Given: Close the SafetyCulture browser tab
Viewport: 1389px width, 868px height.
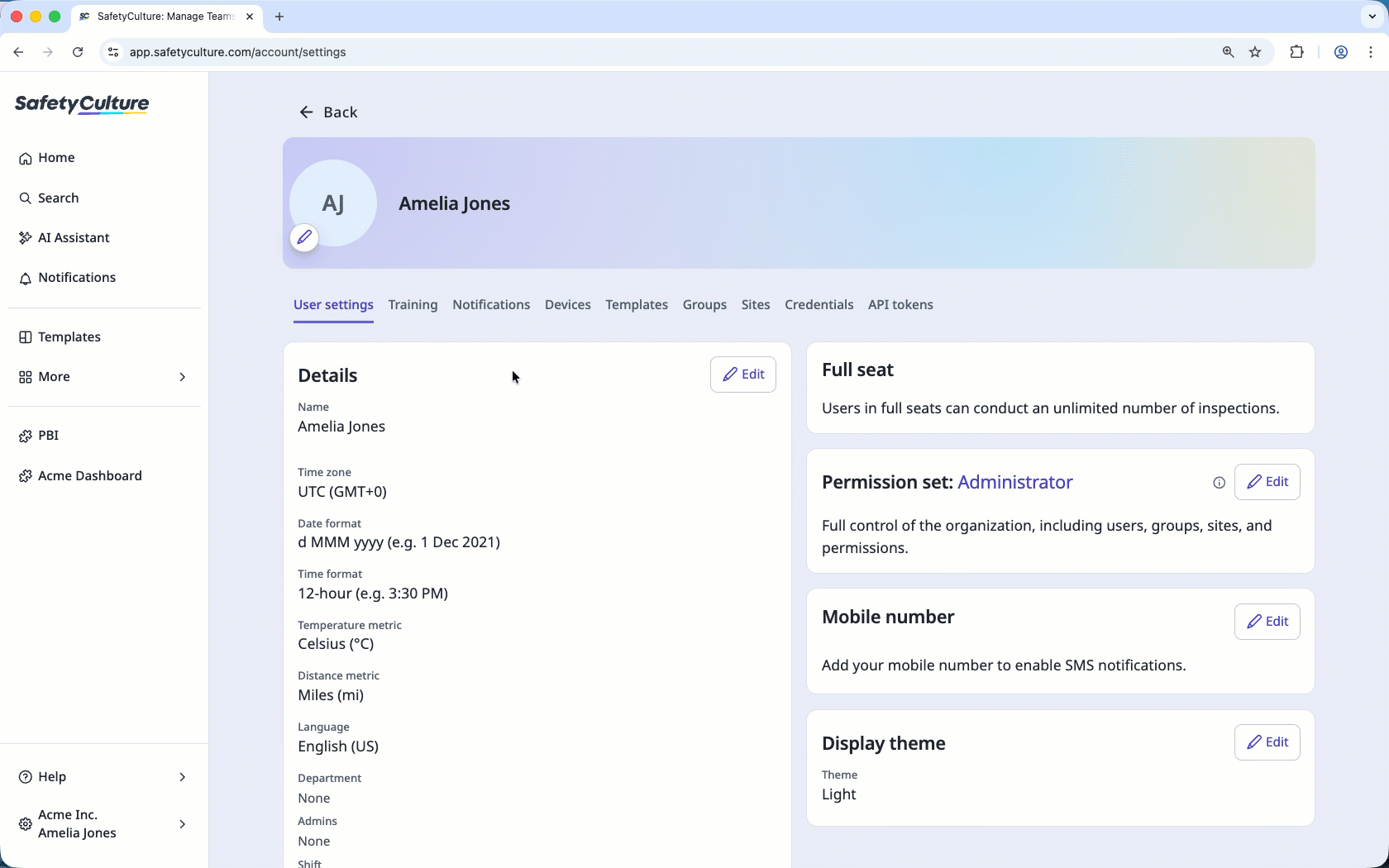Looking at the screenshot, I should (250, 17).
